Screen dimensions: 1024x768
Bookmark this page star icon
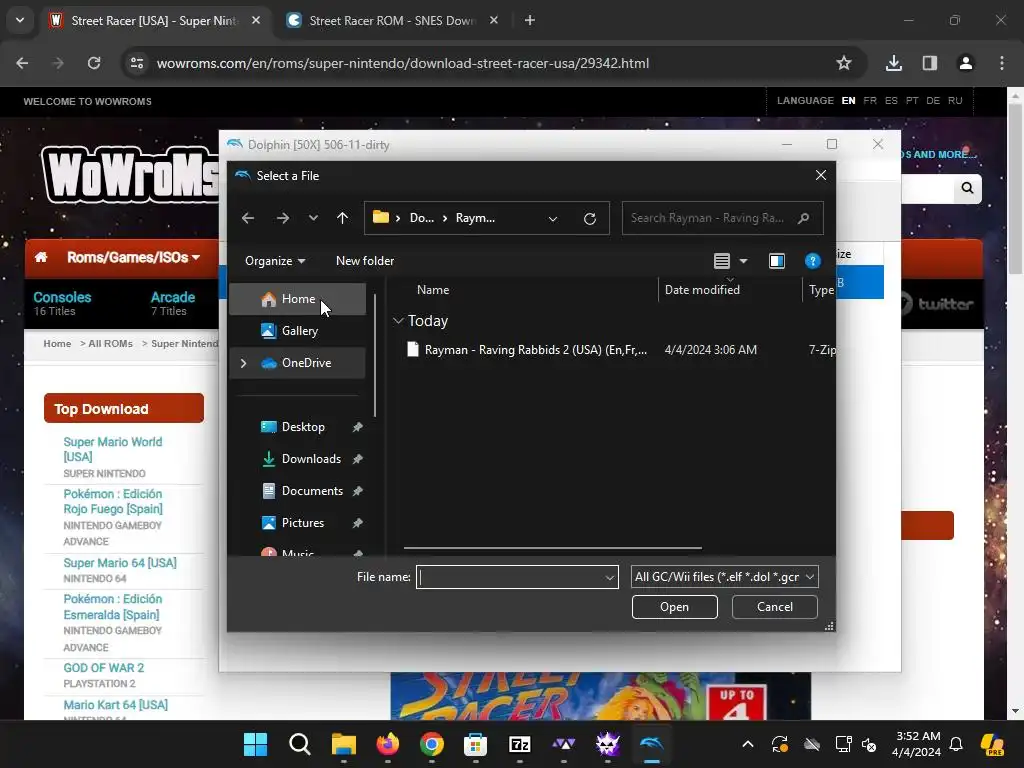[844, 63]
